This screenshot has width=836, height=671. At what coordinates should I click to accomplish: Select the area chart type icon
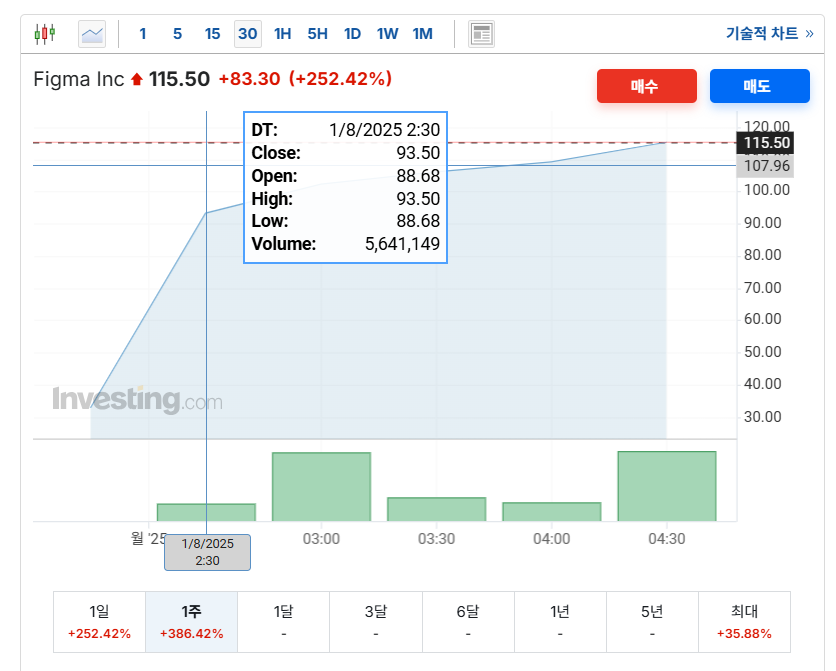[x=92, y=34]
